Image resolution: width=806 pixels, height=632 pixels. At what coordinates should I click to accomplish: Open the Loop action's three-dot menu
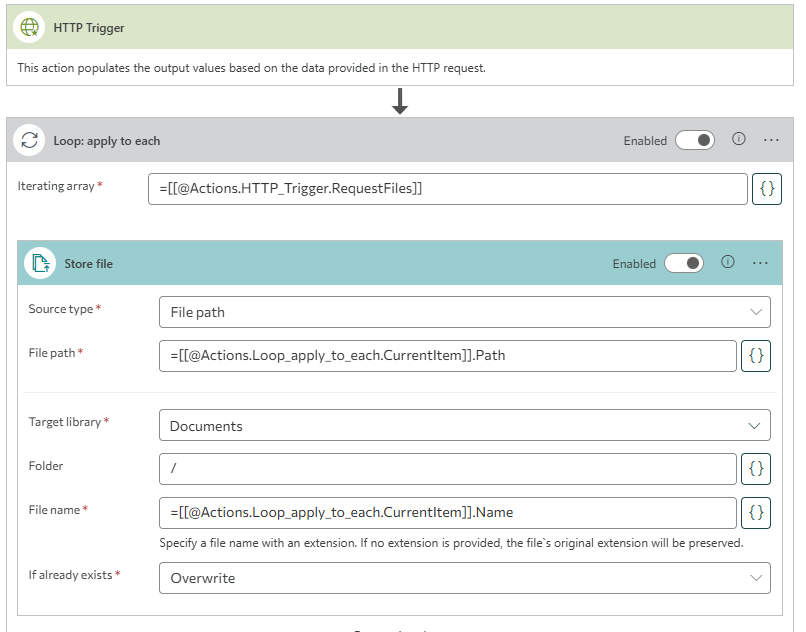pyautogui.click(x=771, y=140)
